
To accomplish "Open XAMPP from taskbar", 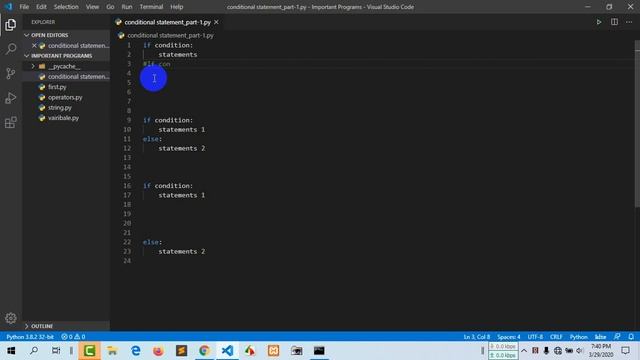I will click(273, 351).
